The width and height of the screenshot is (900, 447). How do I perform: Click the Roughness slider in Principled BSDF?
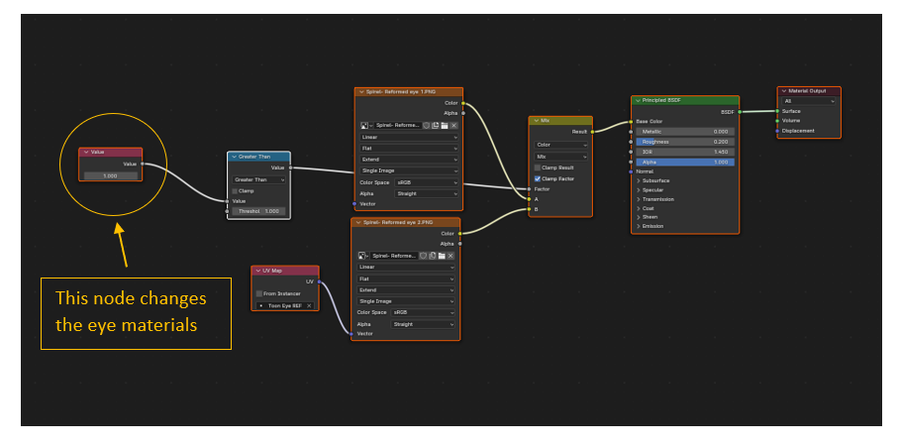click(685, 142)
